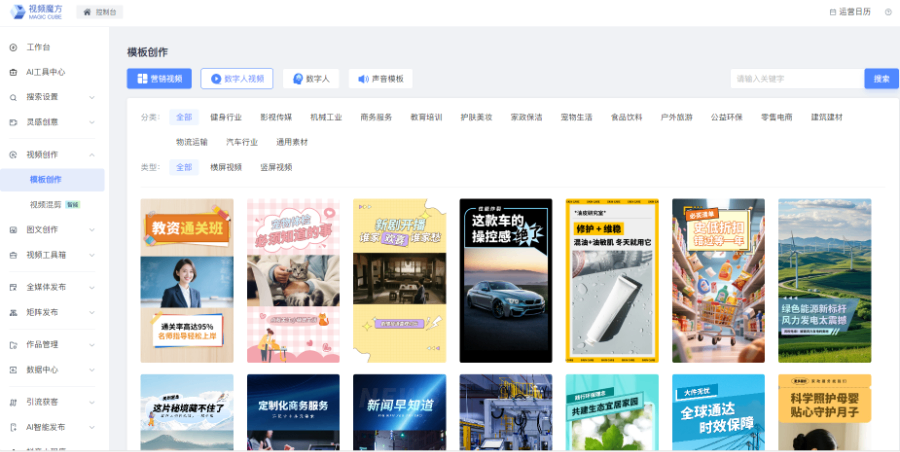Screen dimensions: 900x452
Task: Click the 引流获客 sidebar icon
Action: [13, 402]
